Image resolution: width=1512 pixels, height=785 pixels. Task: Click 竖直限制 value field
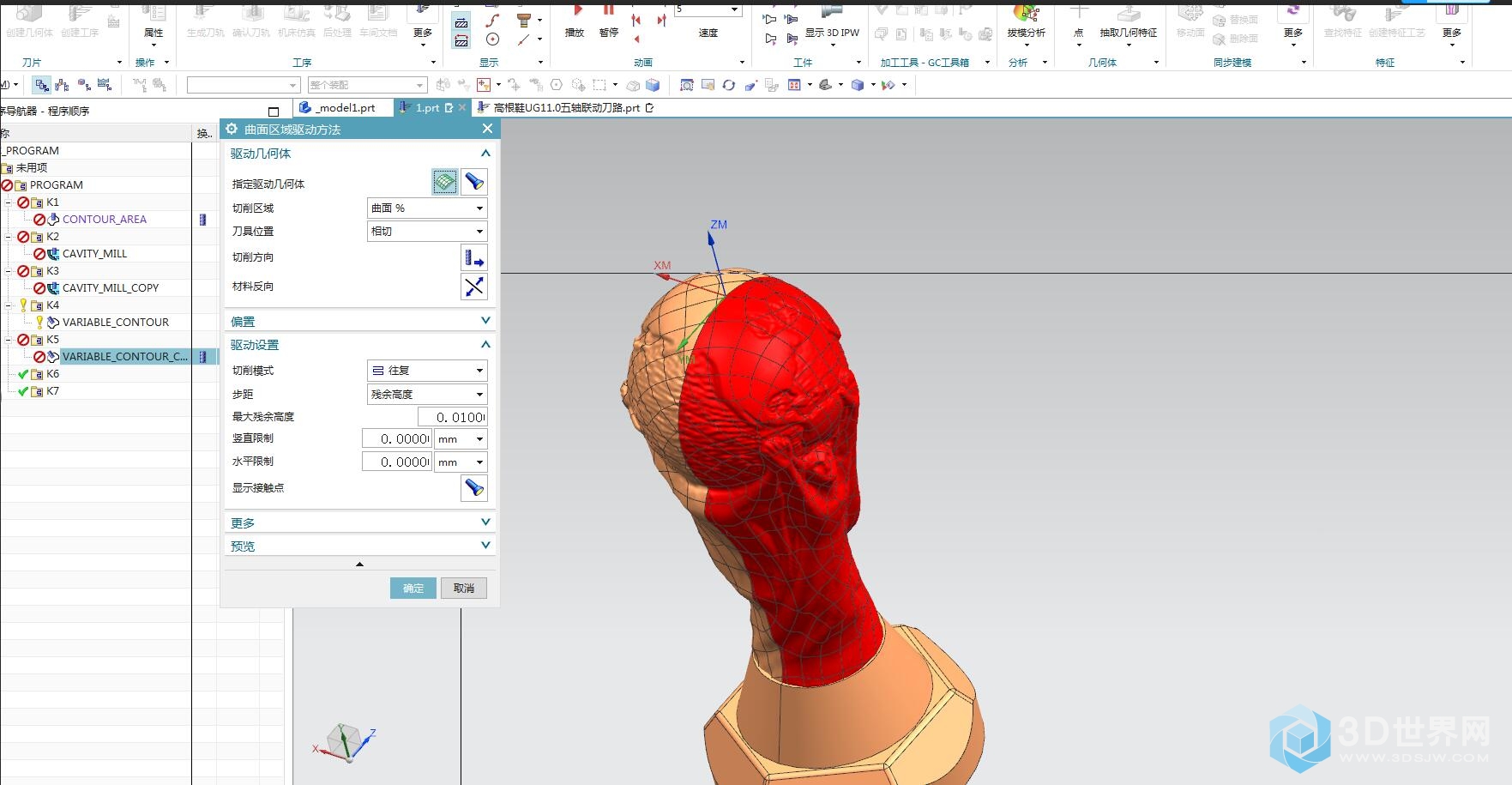click(396, 439)
